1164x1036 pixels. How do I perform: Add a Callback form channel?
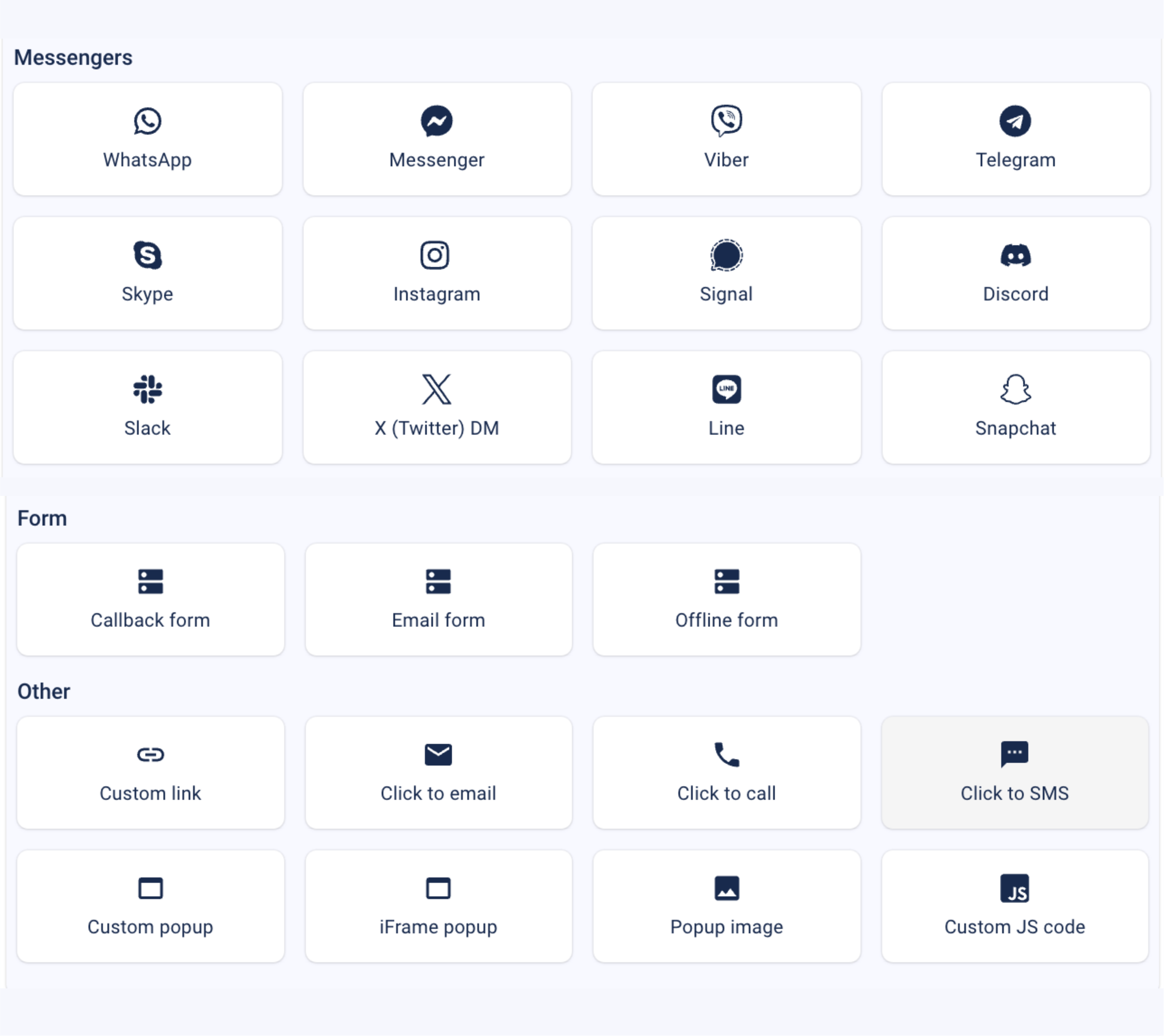(150, 599)
